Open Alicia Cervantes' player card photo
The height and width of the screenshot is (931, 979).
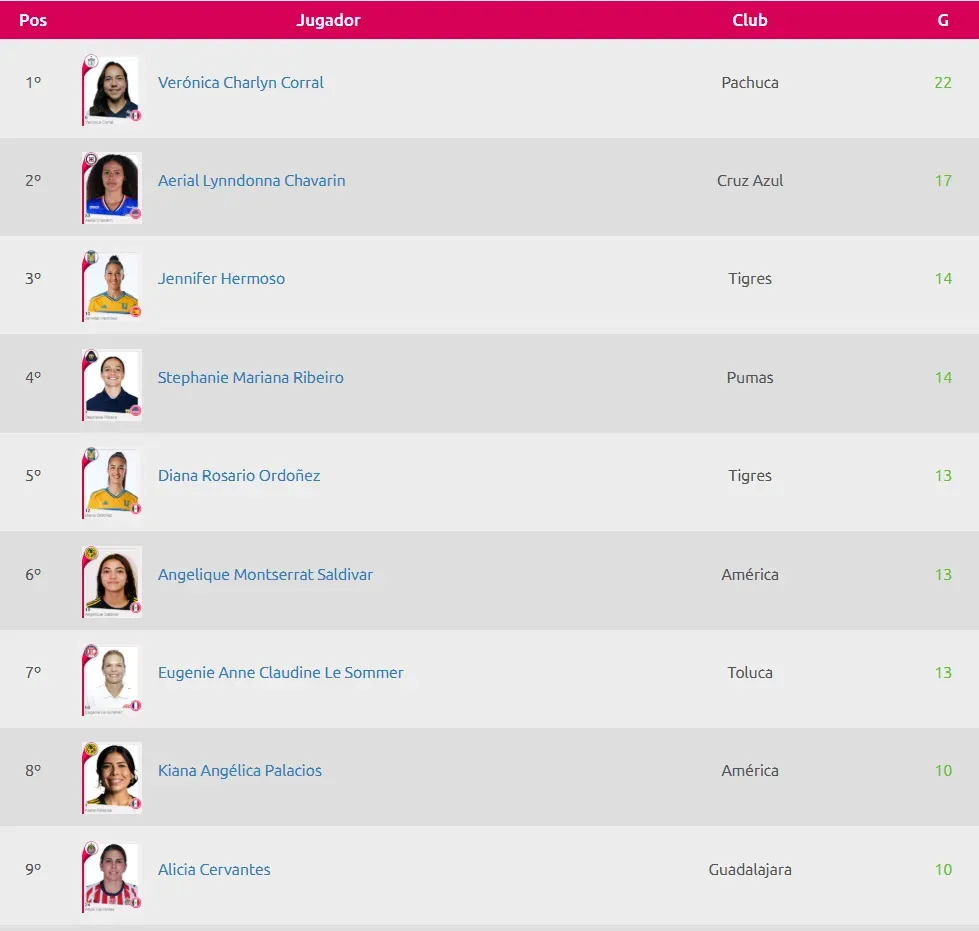[112, 876]
